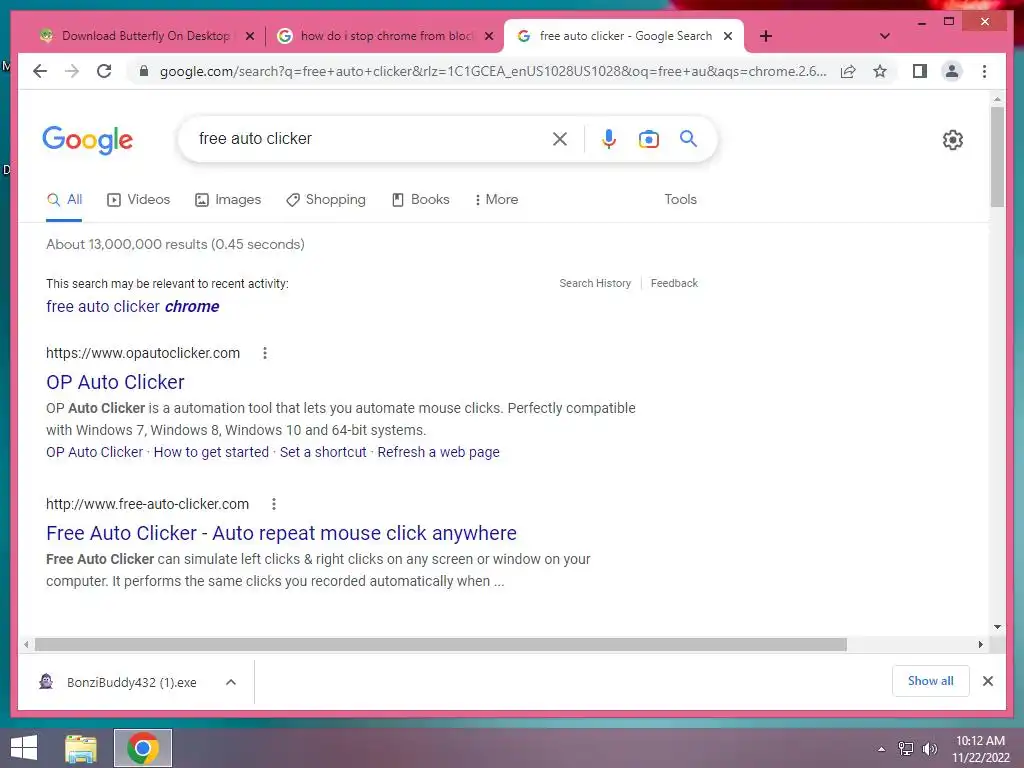Image resolution: width=1024 pixels, height=768 pixels.
Task: Open the OP Auto Clicker result
Action: pyautogui.click(x=115, y=382)
